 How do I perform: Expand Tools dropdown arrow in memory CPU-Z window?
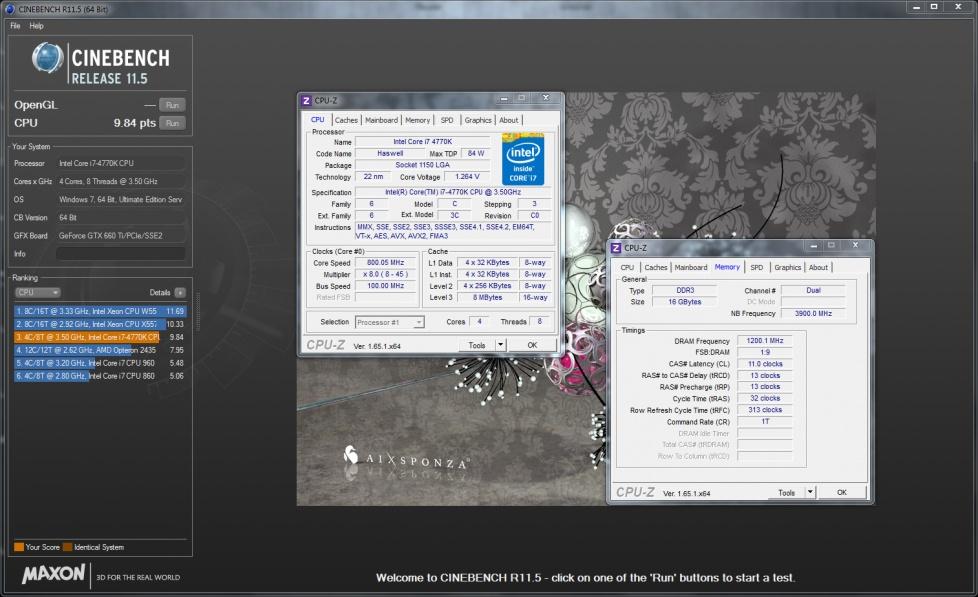click(x=810, y=493)
